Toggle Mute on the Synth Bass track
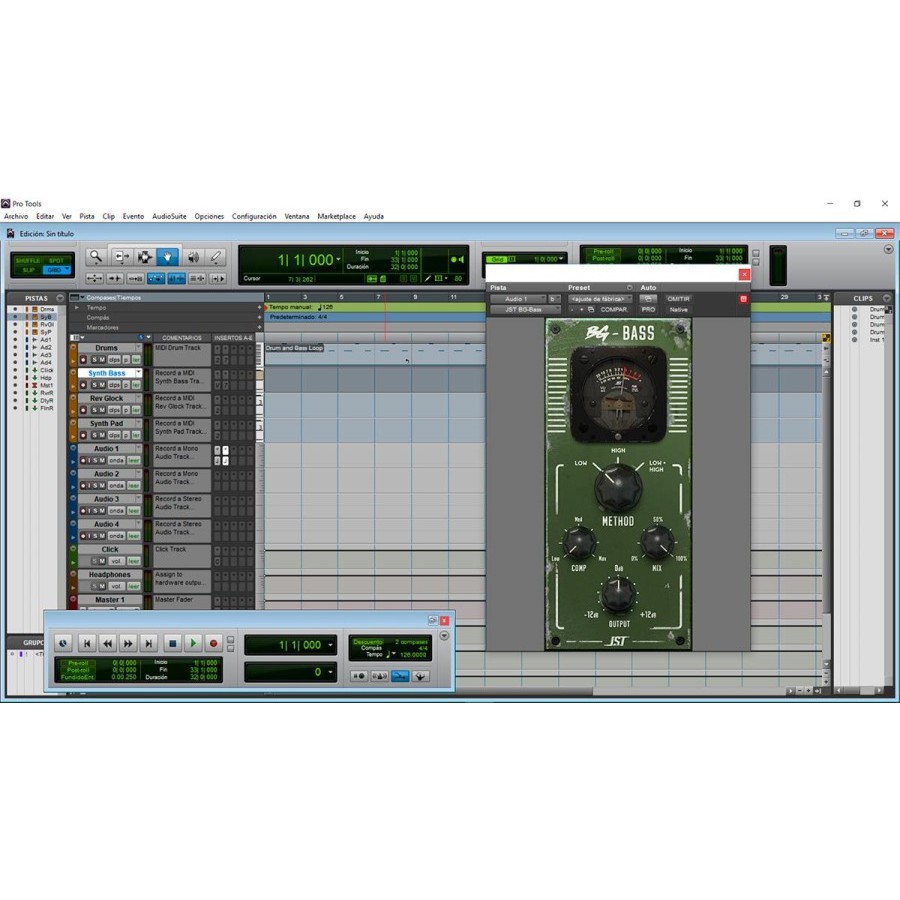The image size is (900, 900). click(101, 385)
